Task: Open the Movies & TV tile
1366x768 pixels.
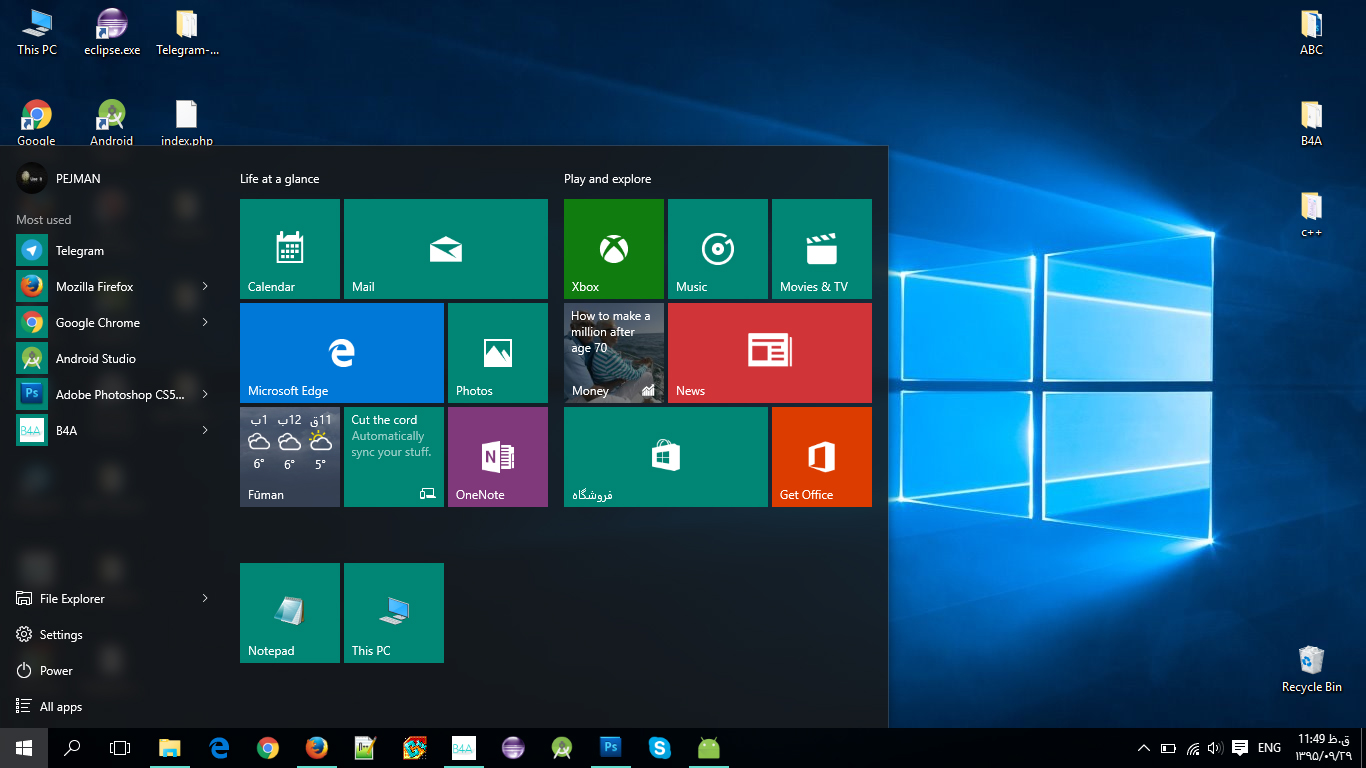Action: (x=821, y=249)
